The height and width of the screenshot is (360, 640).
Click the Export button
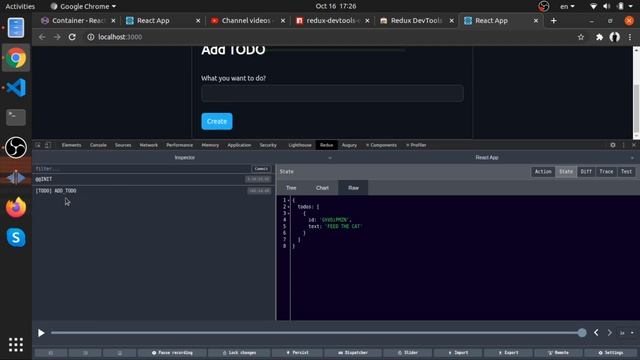coord(509,353)
